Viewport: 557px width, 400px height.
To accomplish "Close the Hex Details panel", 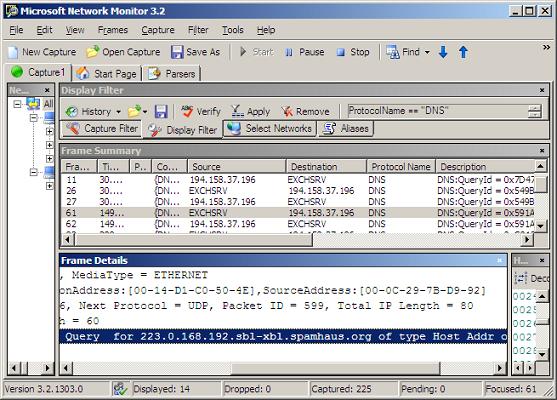I will point(542,260).
